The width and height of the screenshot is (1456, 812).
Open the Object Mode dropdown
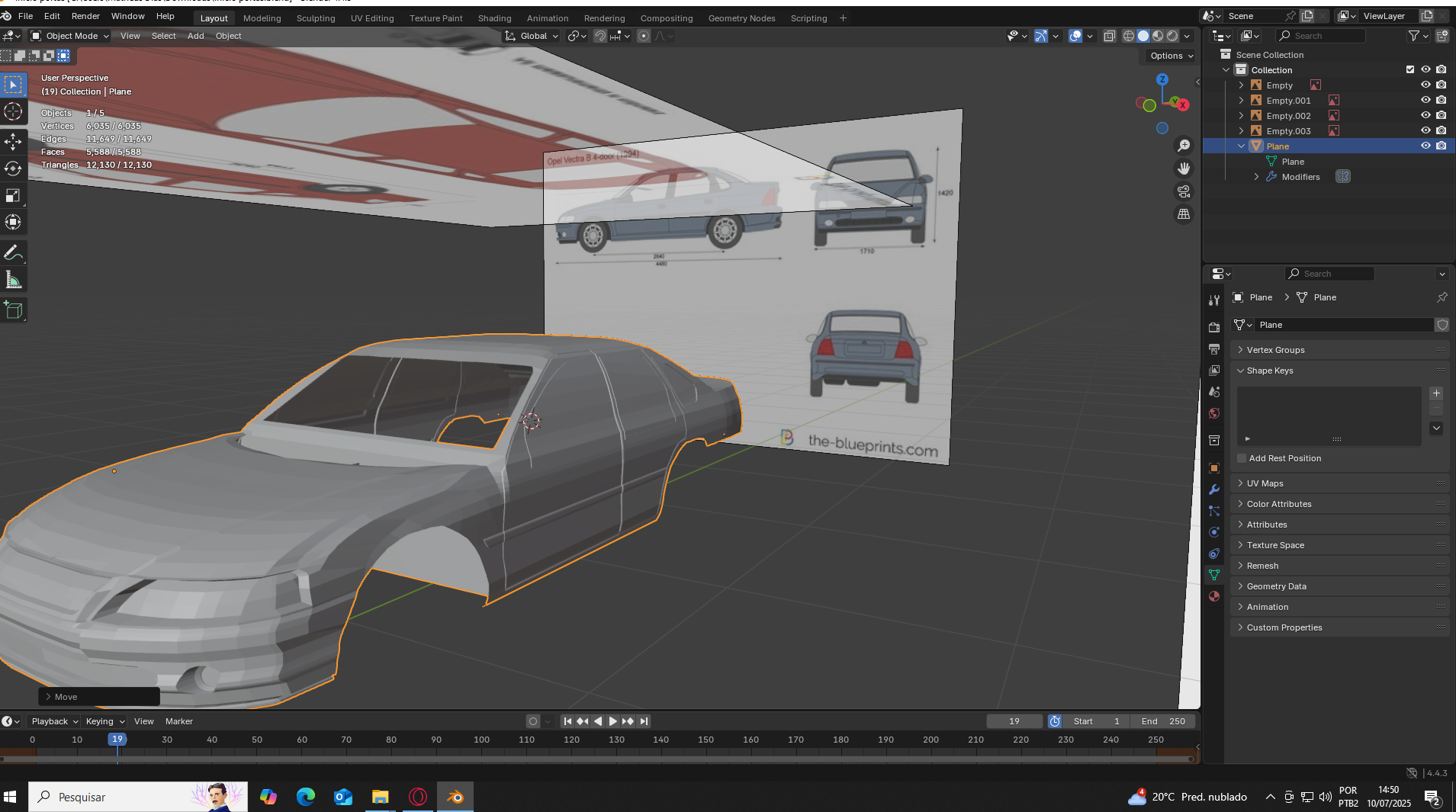70,36
